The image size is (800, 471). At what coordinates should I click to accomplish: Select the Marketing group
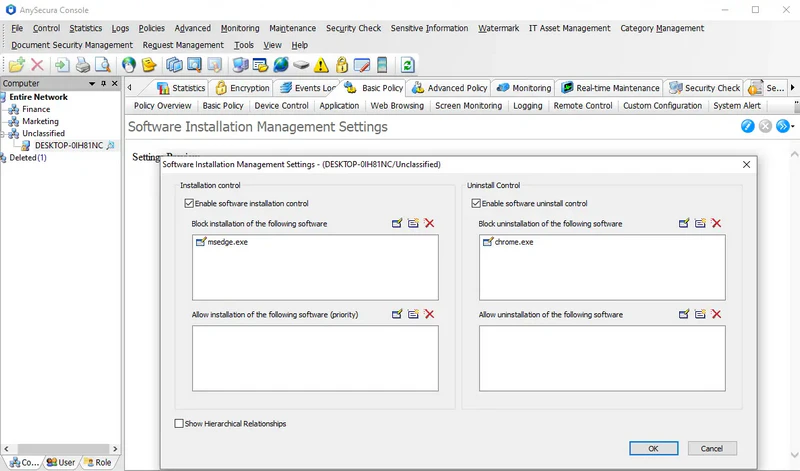pyautogui.click(x=40, y=121)
